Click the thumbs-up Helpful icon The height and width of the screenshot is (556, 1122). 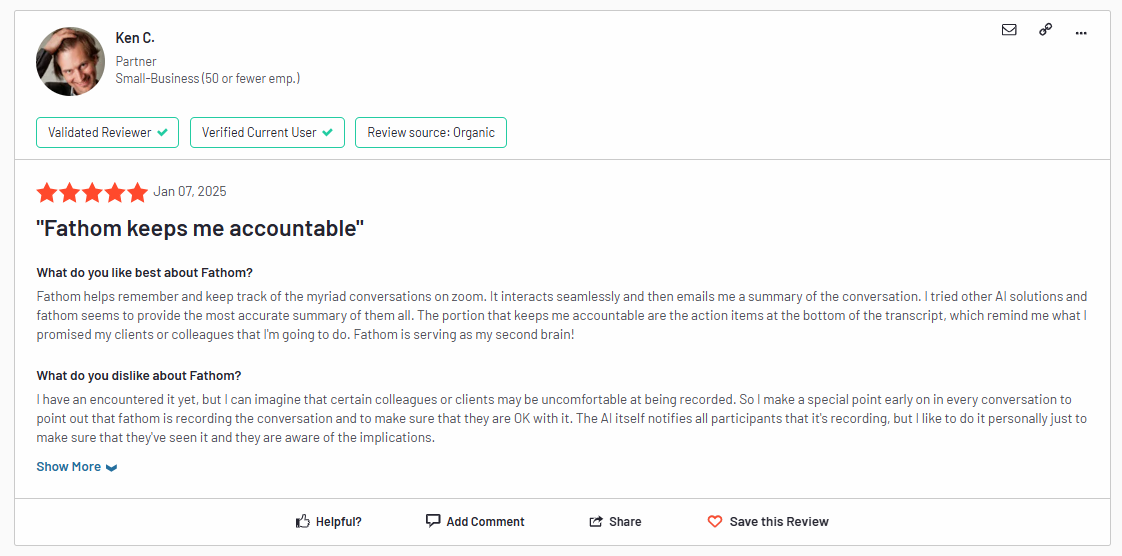(303, 522)
